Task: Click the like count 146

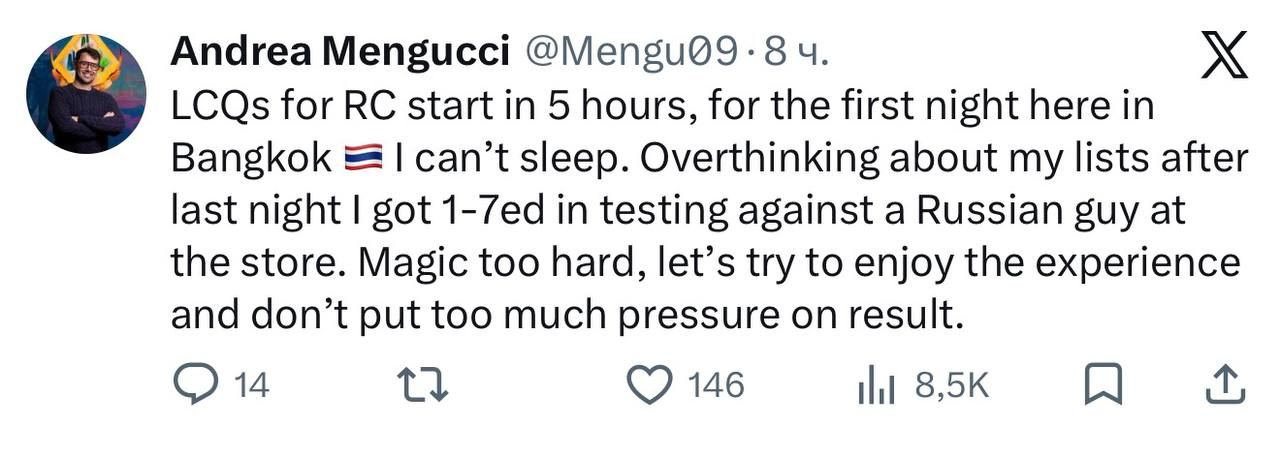Action: [717, 385]
